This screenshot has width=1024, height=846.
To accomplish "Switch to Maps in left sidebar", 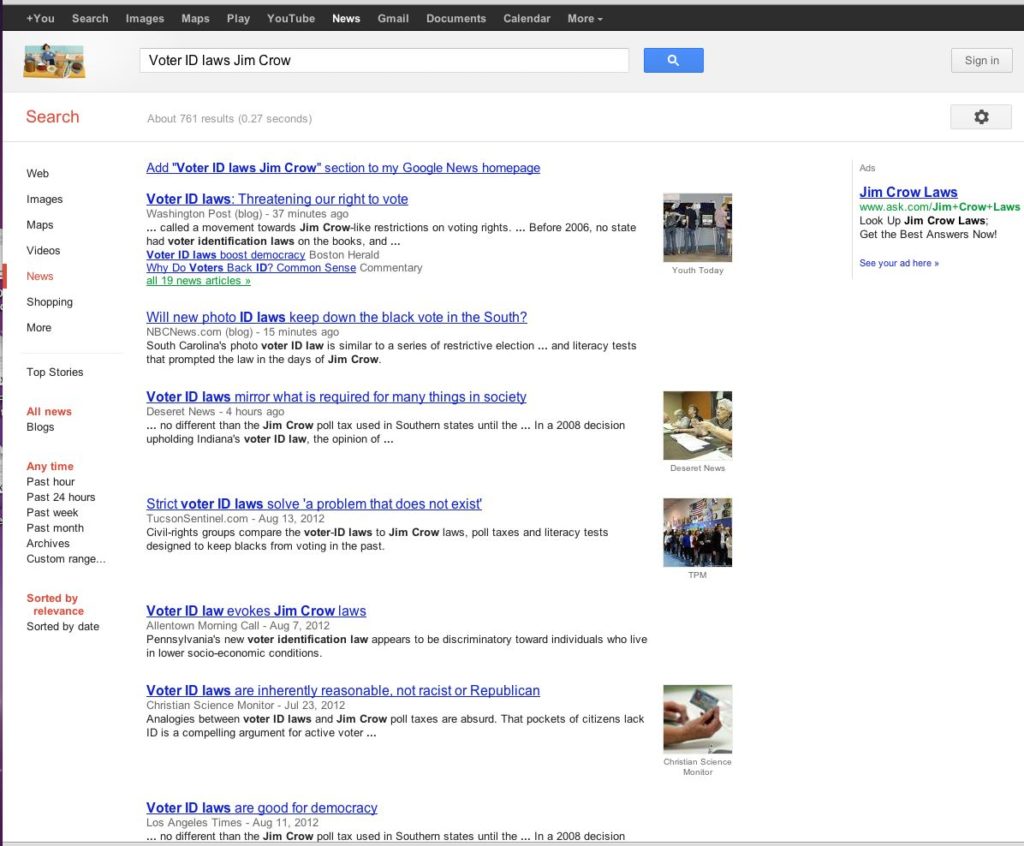I will [40, 225].
